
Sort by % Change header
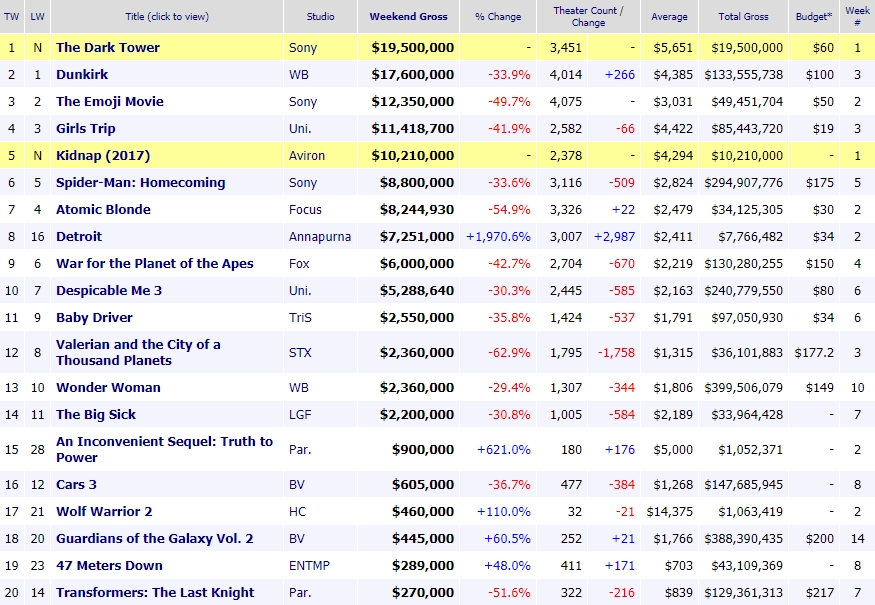pyautogui.click(x=498, y=16)
